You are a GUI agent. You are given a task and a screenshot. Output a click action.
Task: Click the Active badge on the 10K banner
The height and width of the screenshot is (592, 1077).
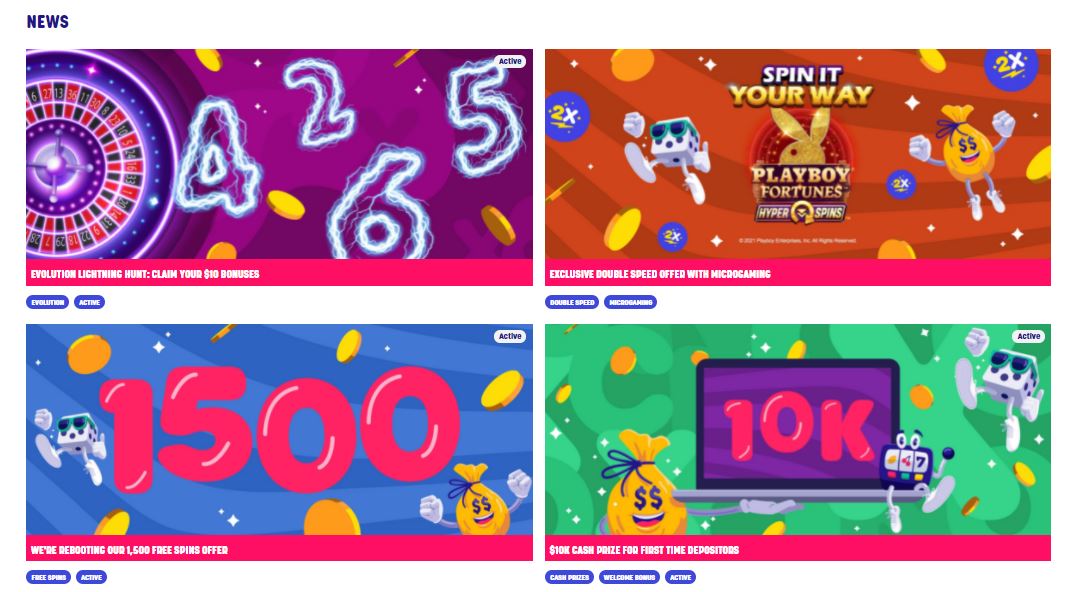tap(1028, 337)
